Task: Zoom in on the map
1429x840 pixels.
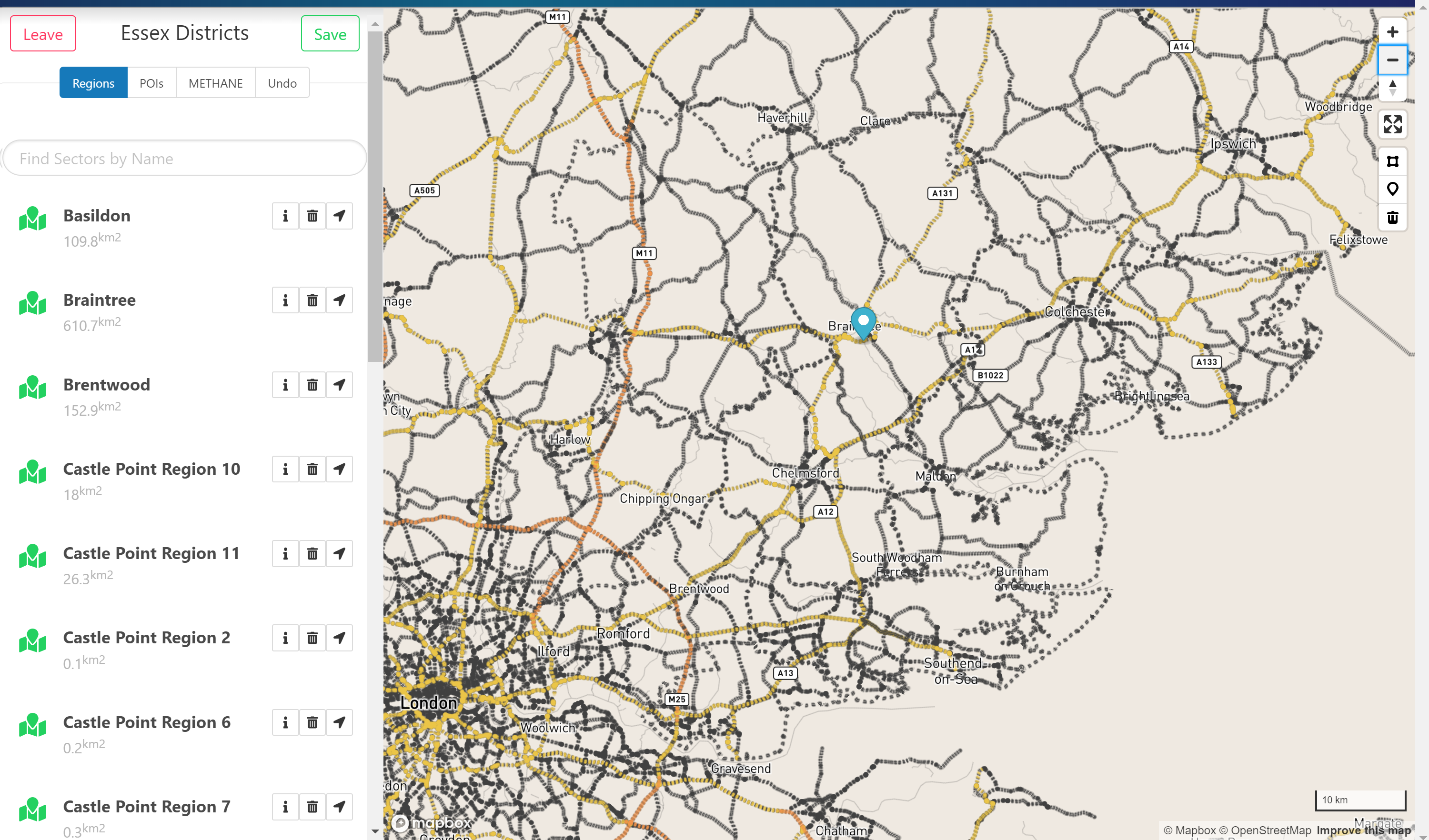Action: [1392, 32]
